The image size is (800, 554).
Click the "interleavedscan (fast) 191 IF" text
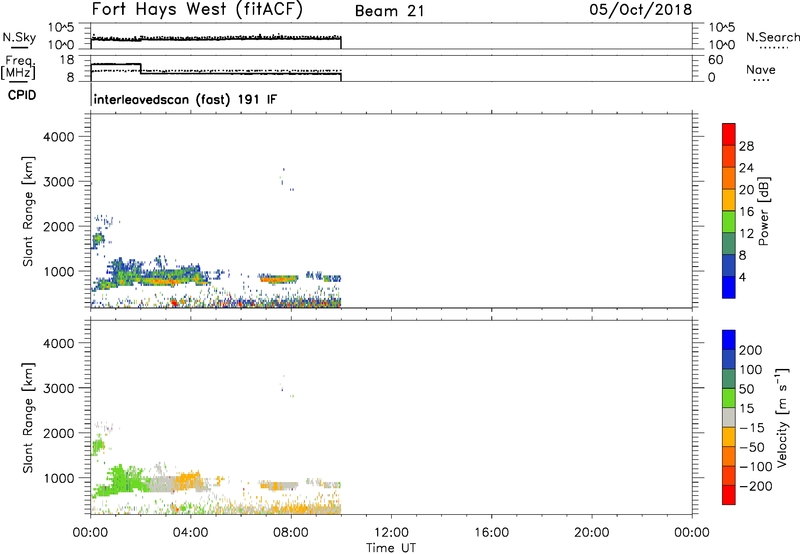pos(186,99)
